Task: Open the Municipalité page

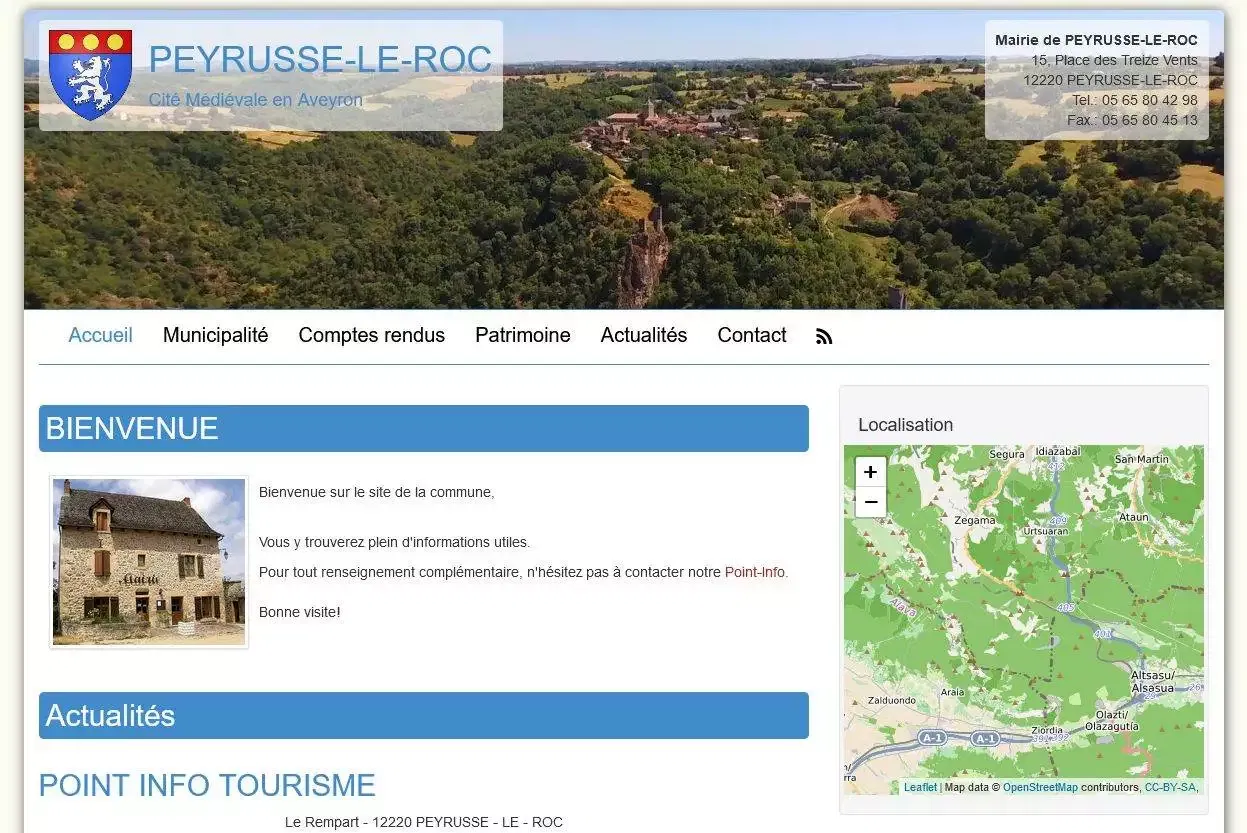Action: [x=215, y=335]
